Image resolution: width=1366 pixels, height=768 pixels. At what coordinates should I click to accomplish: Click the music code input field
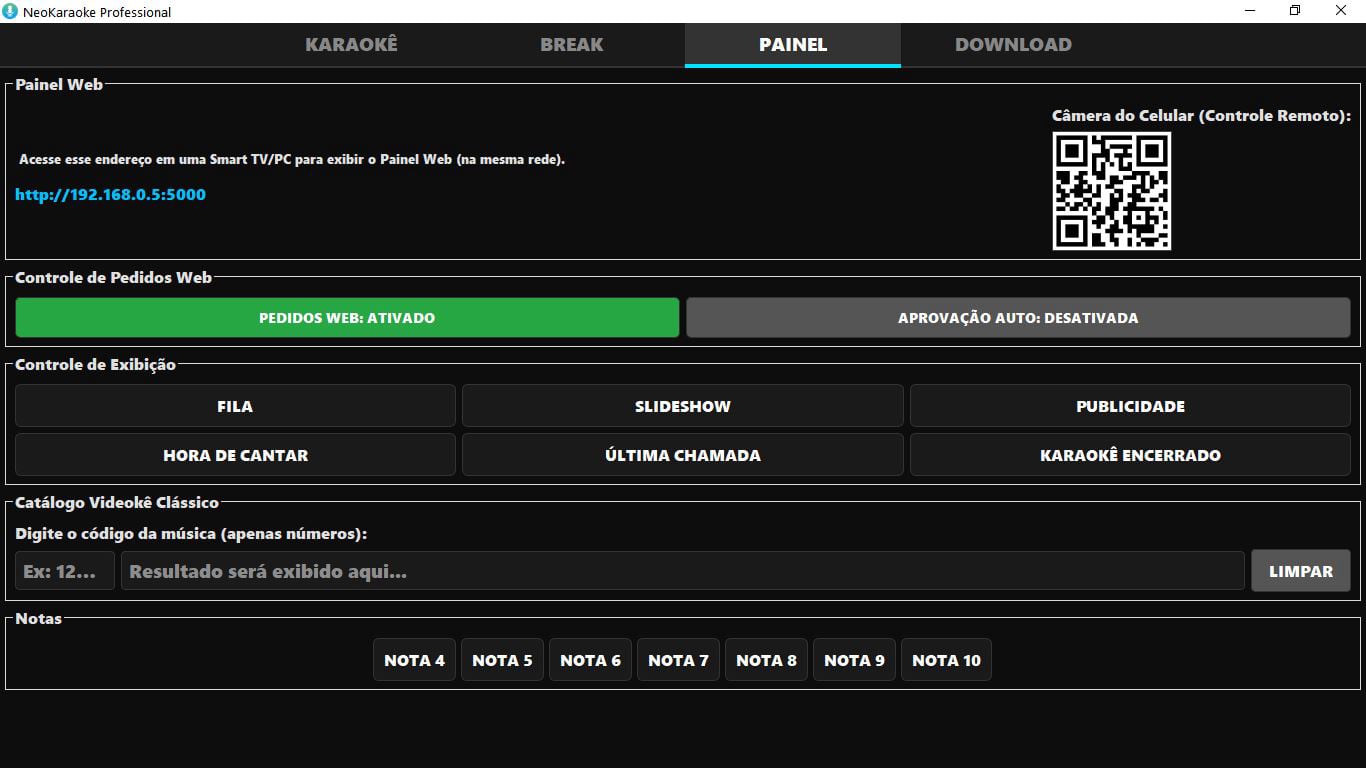[64, 570]
